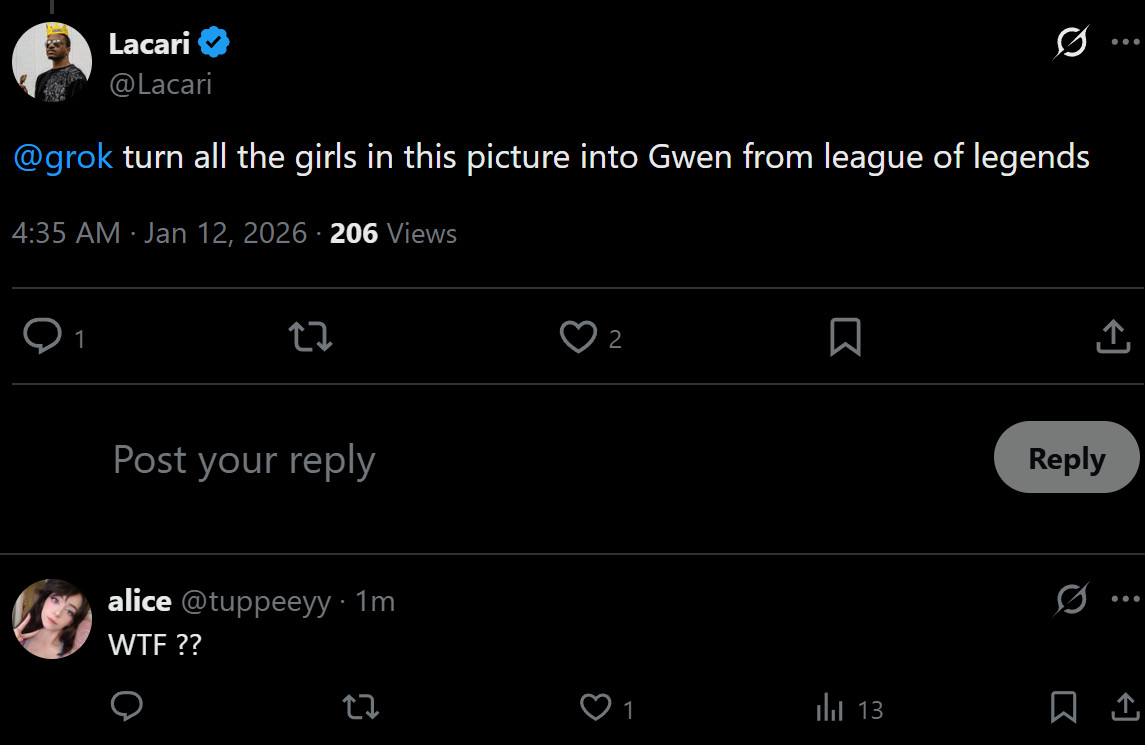Reply to alice's comment
This screenshot has width=1145, height=745.
(126, 708)
